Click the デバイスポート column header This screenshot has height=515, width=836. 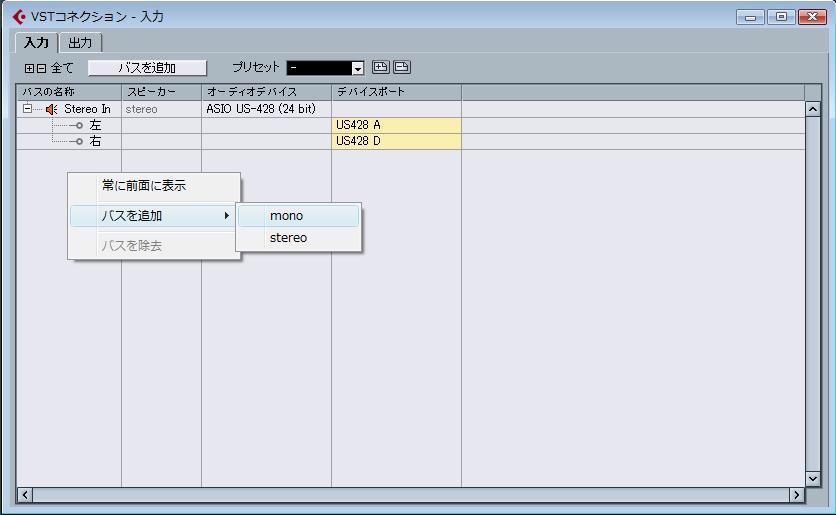(x=396, y=92)
